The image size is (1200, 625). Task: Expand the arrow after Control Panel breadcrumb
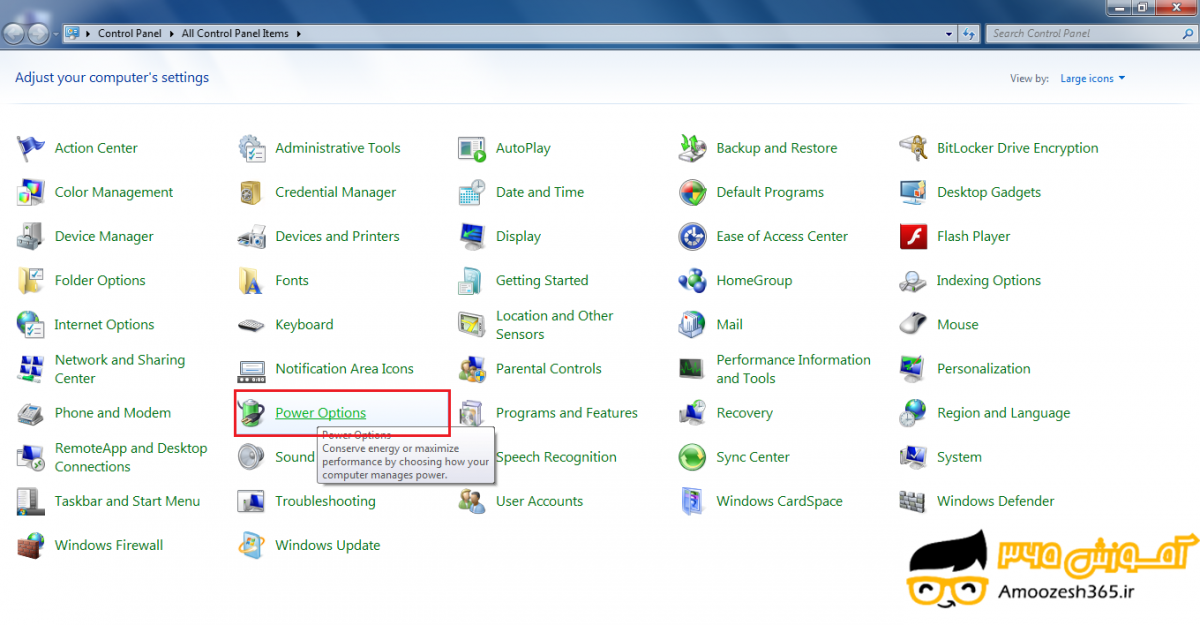(174, 34)
